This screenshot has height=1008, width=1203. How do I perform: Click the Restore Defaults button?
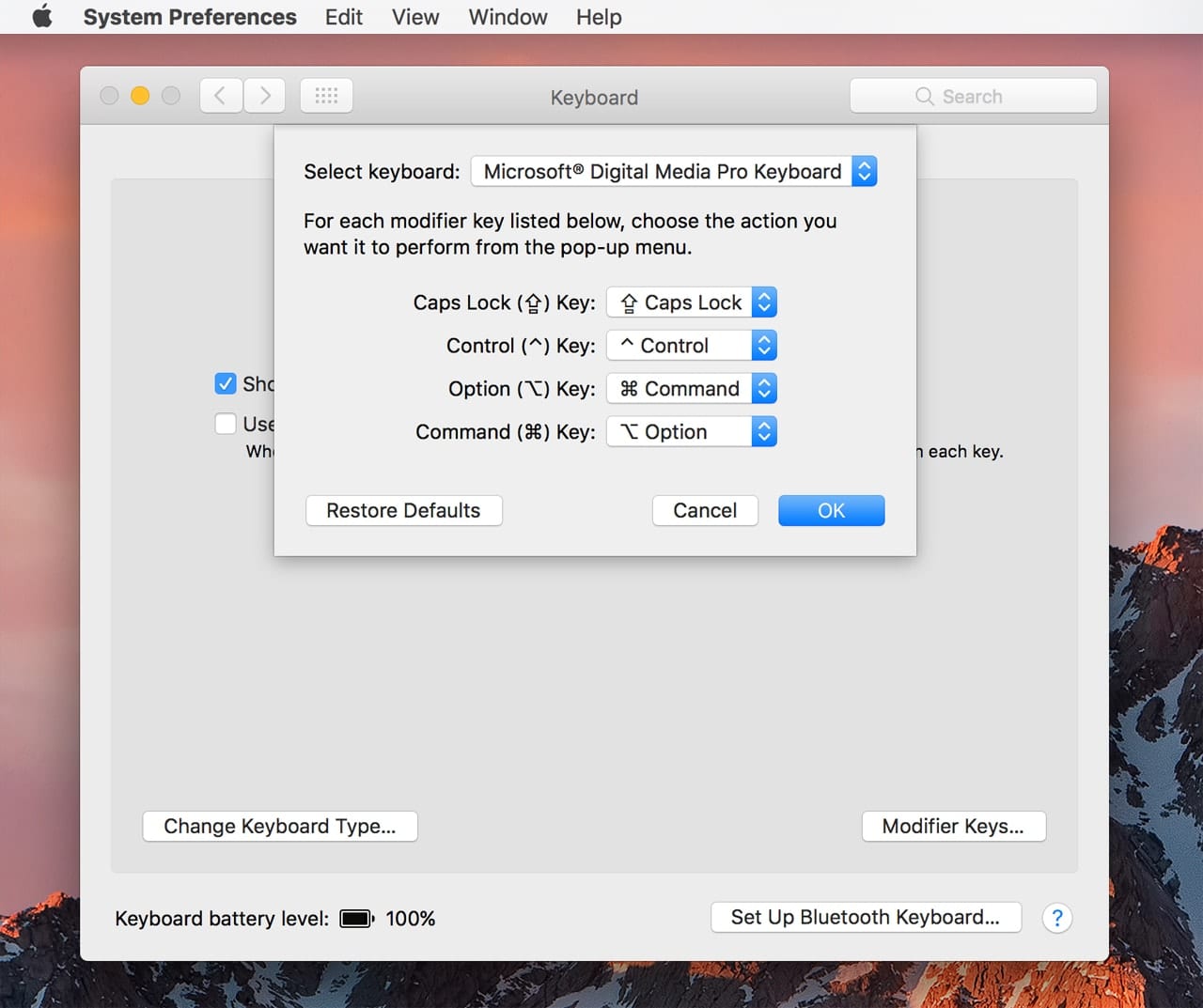[403, 511]
